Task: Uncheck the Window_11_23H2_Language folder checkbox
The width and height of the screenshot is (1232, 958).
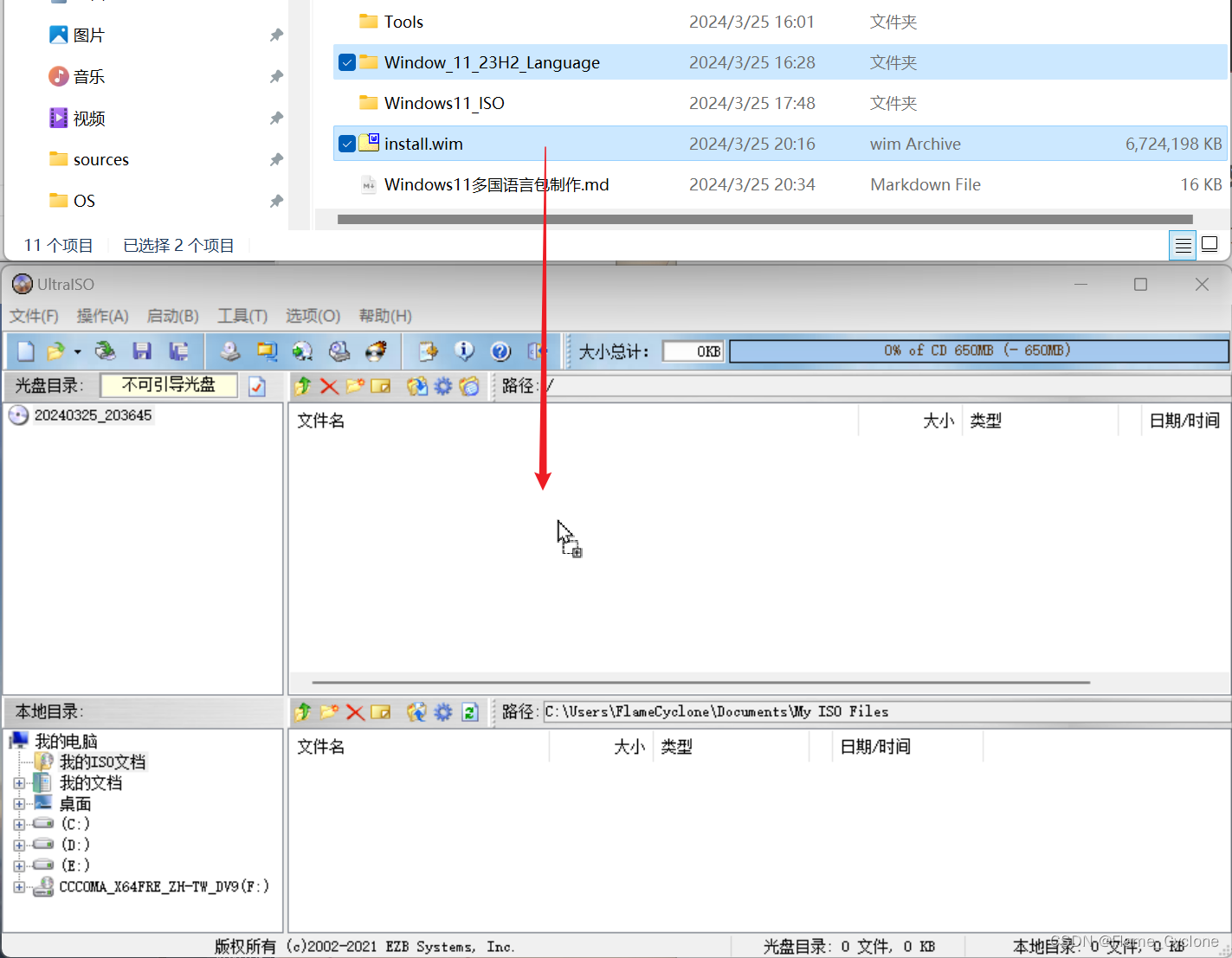Action: (x=347, y=62)
